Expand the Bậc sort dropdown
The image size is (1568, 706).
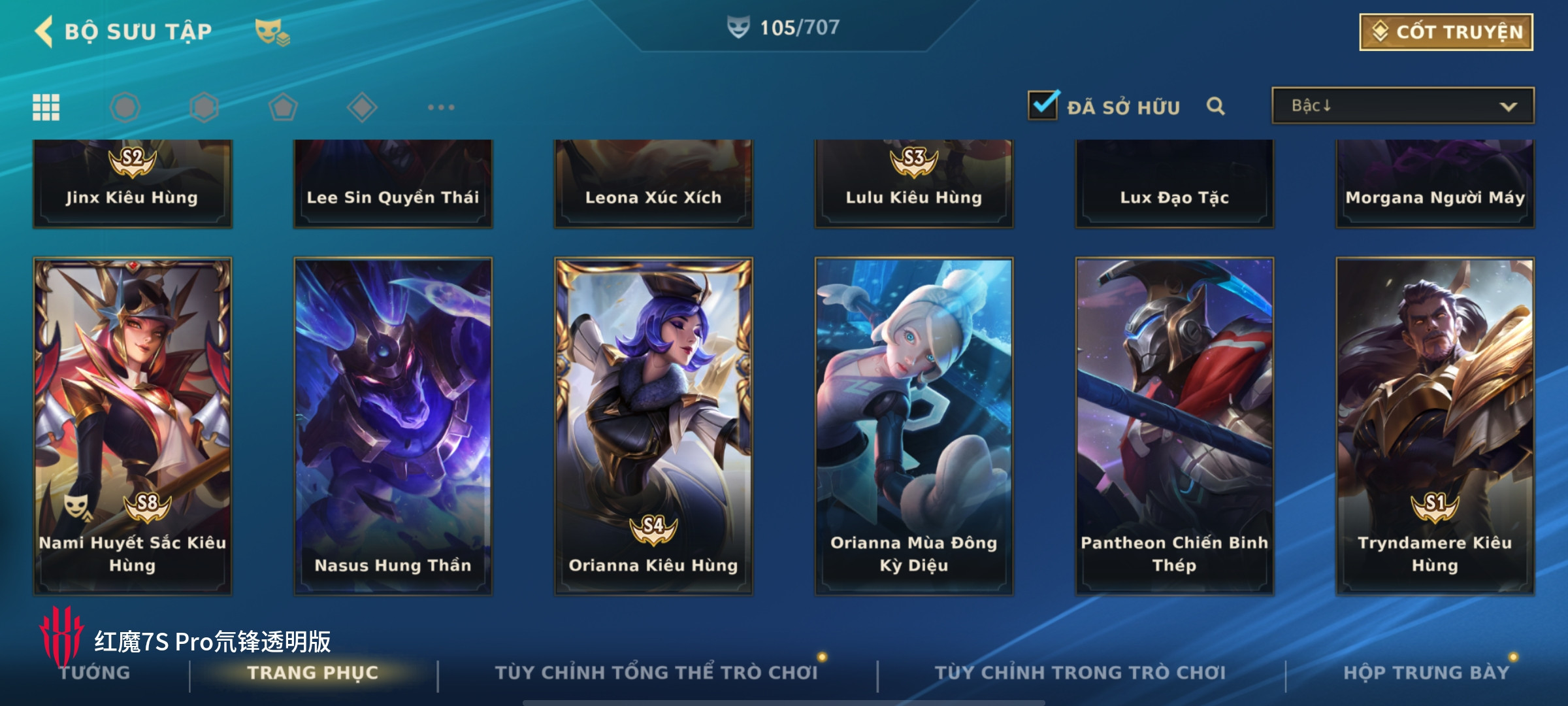(1403, 105)
